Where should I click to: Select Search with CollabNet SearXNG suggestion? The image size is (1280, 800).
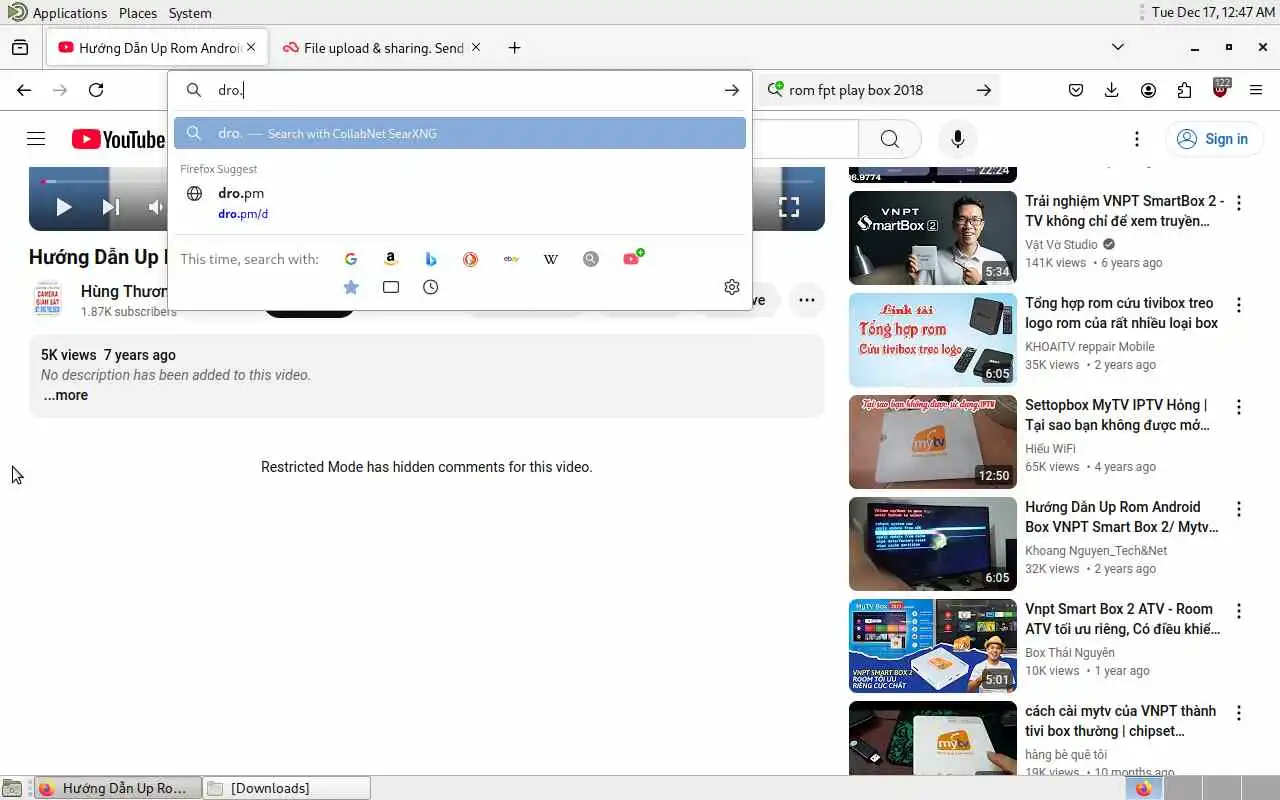click(x=460, y=133)
